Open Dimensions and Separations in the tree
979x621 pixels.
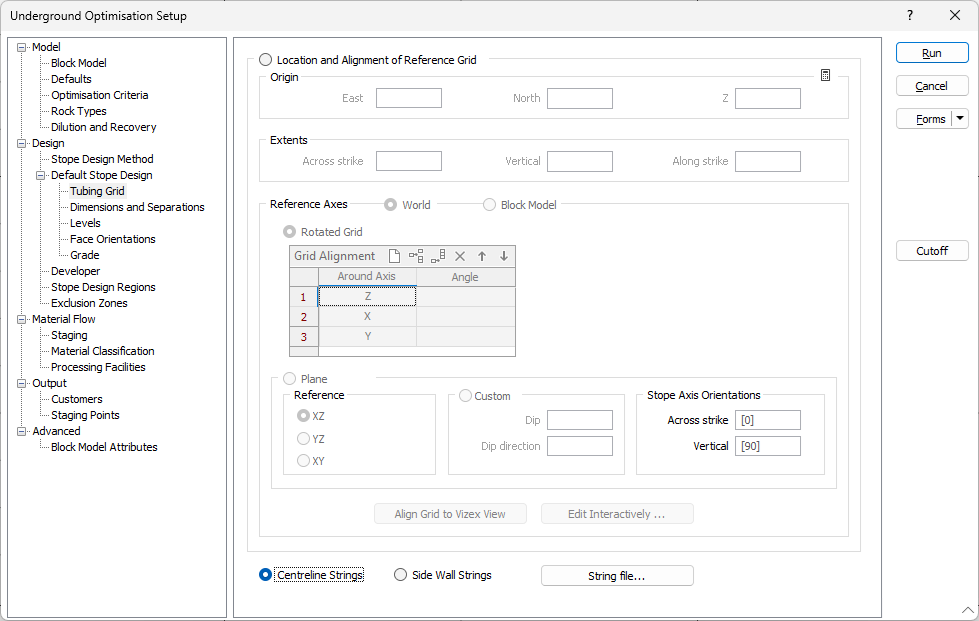click(x=137, y=207)
